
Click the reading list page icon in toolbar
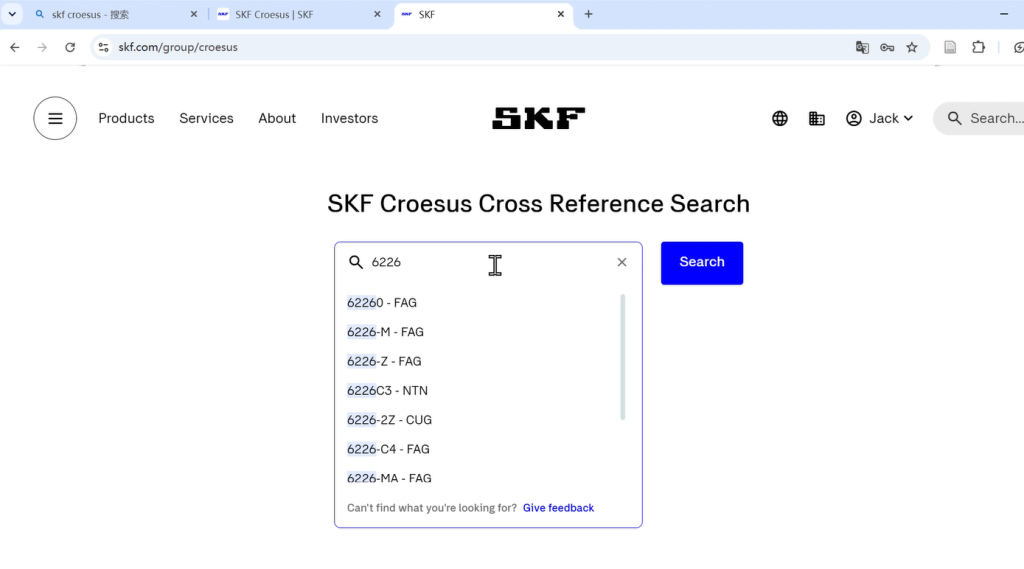(950, 47)
